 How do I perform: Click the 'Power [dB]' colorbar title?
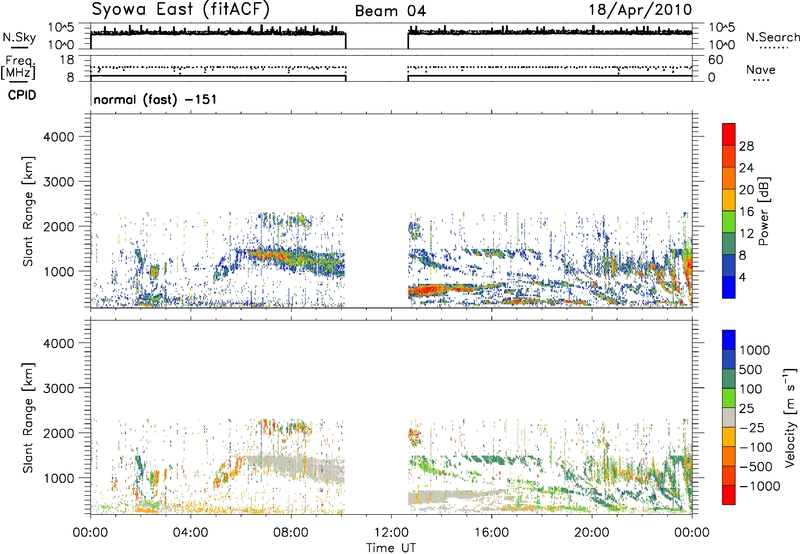763,211
